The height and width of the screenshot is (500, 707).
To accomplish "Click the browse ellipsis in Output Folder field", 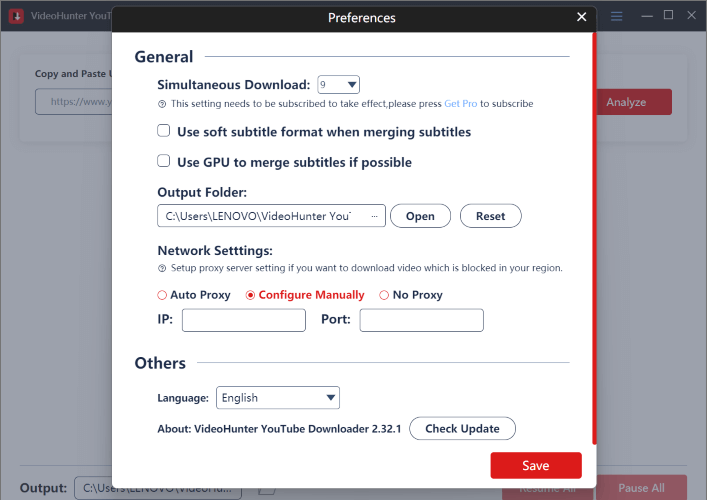I will pyautogui.click(x=374, y=216).
